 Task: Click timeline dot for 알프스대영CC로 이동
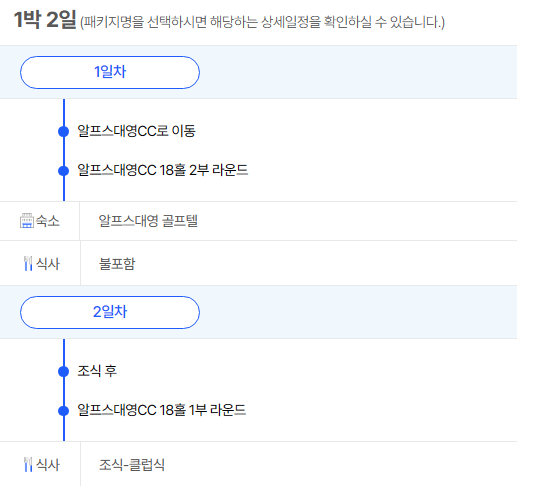(63, 131)
